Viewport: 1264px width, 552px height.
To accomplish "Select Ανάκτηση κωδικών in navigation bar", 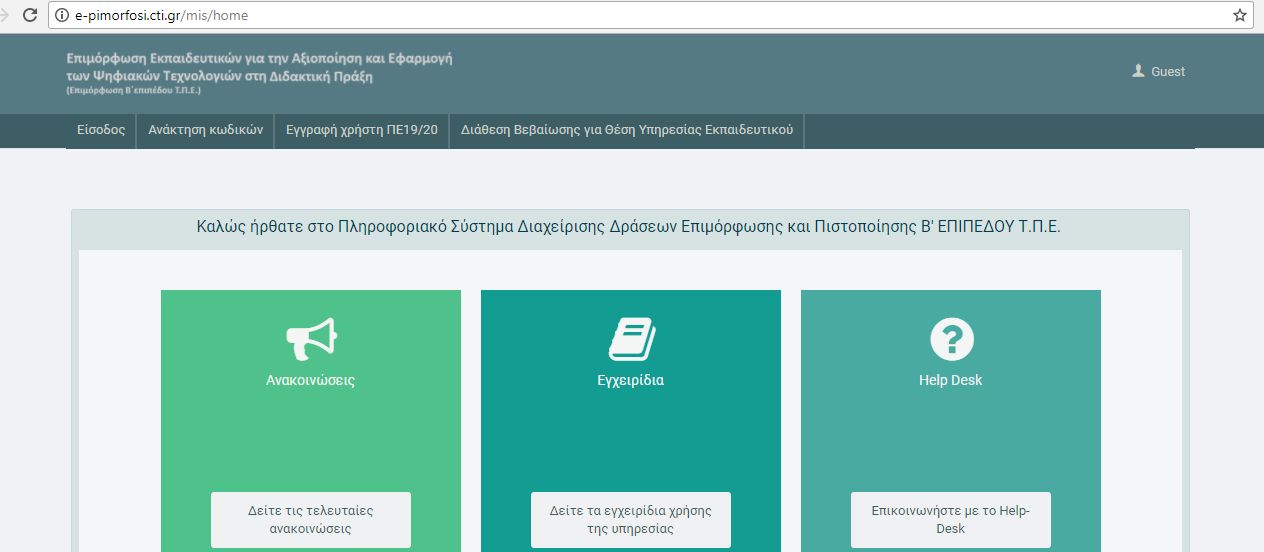I will [205, 130].
